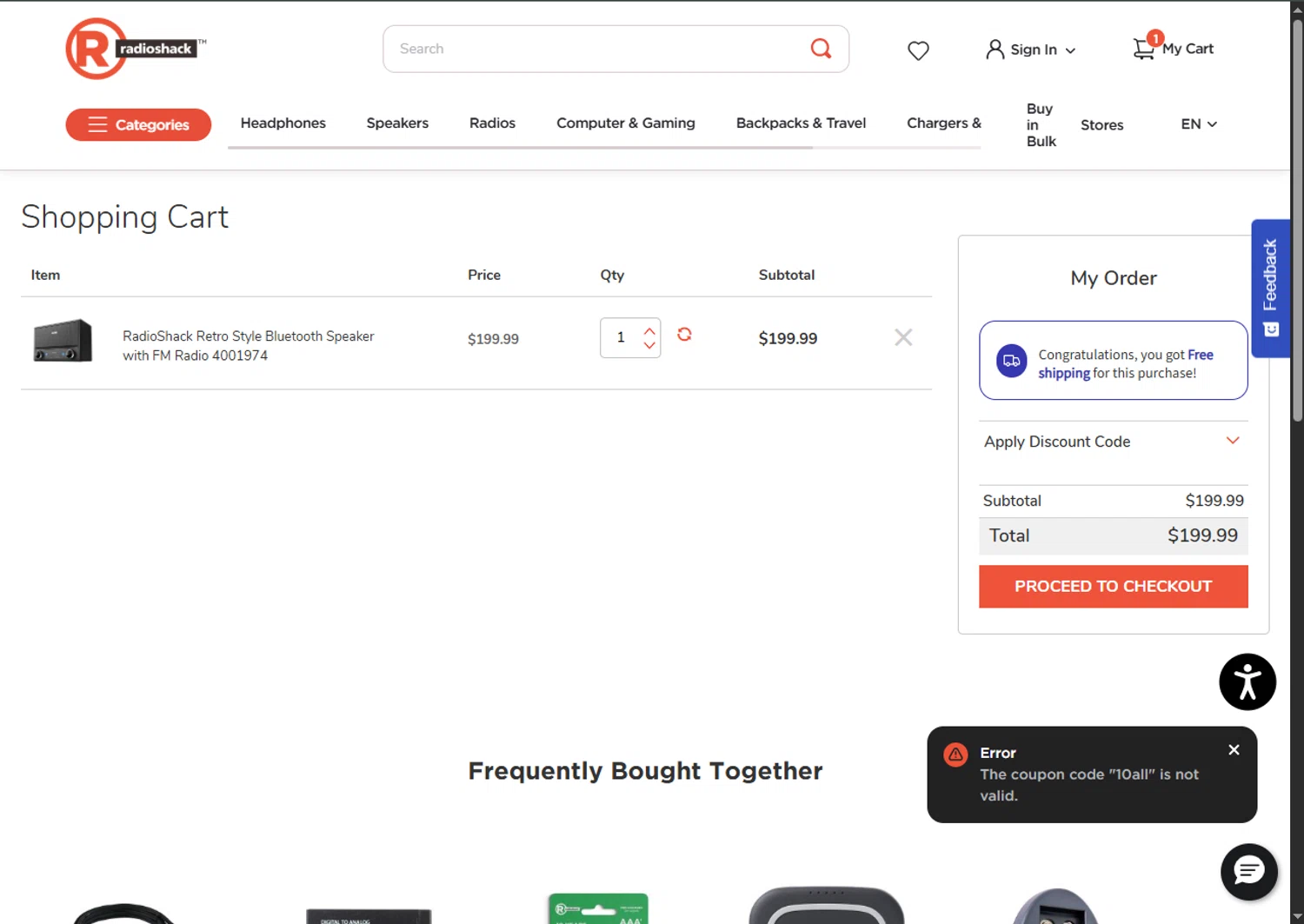Image resolution: width=1304 pixels, height=924 pixels.
Task: Click the green AAA battery product thumbnail
Action: 598,908
